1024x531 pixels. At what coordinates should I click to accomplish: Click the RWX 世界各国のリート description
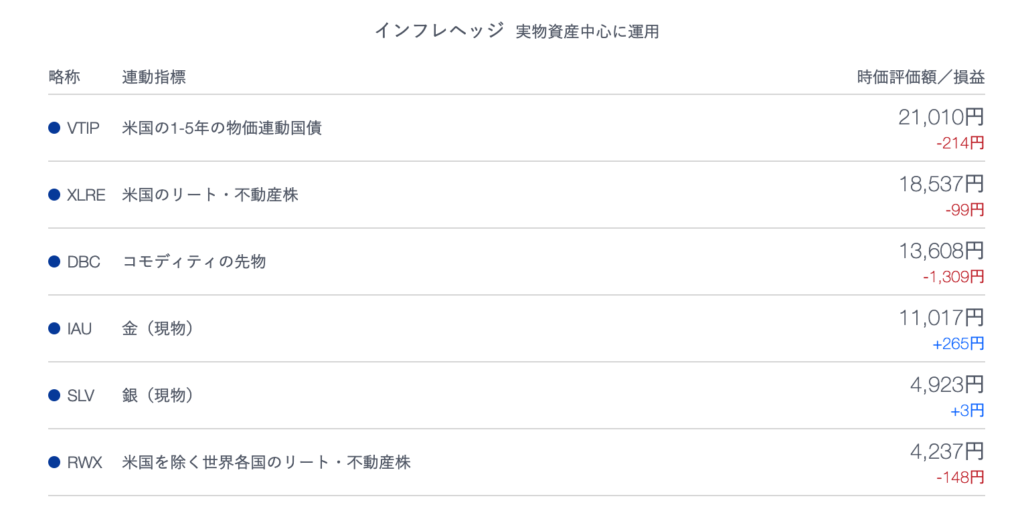click(266, 462)
